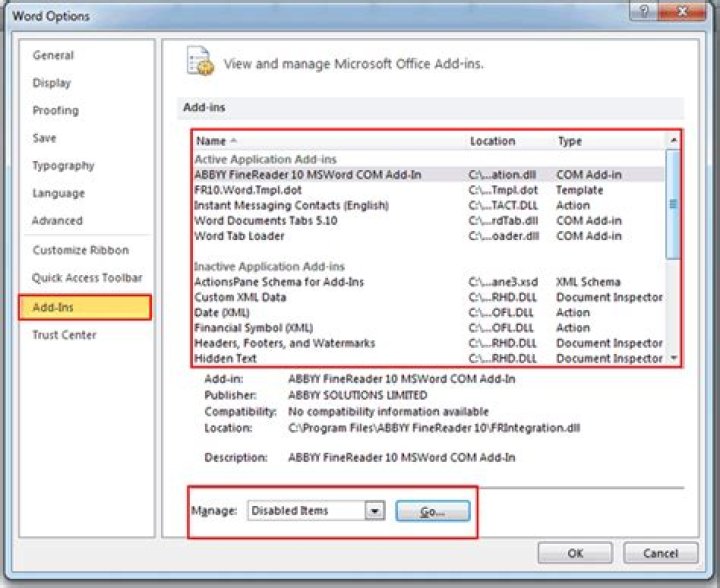Select Quick Access Toolbar category
Image resolution: width=720 pixels, height=588 pixels.
coord(87,278)
